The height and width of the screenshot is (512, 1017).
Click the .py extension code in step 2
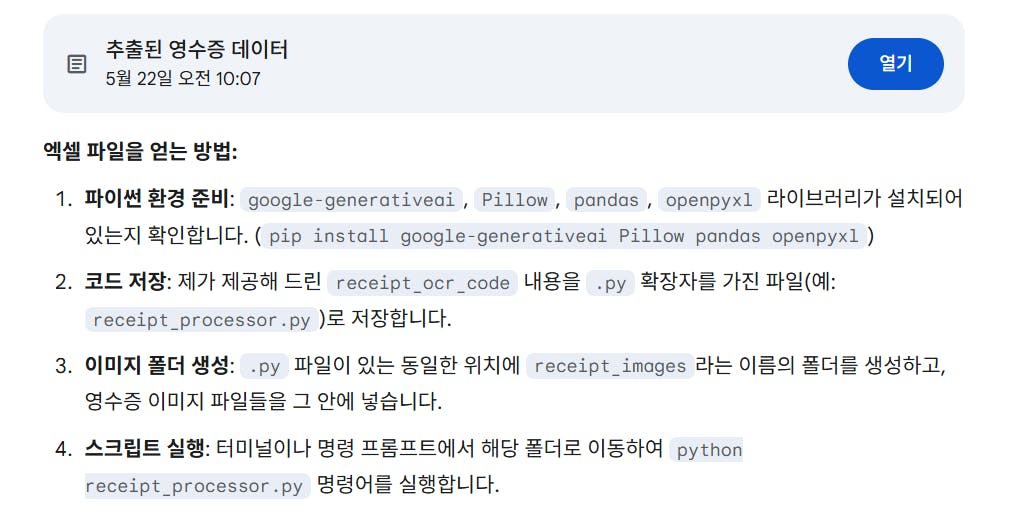tap(610, 283)
